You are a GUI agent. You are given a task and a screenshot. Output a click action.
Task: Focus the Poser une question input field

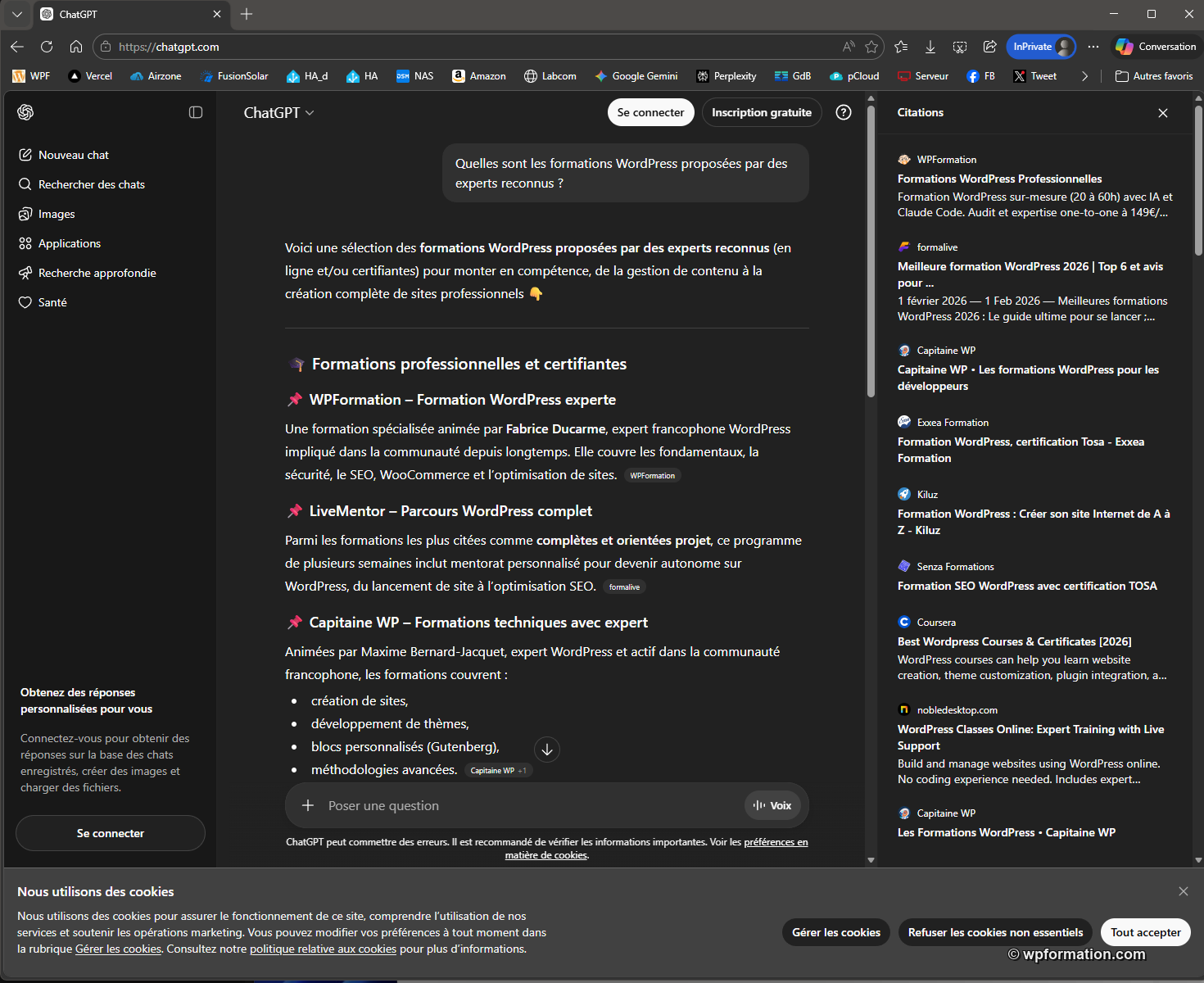pos(532,805)
